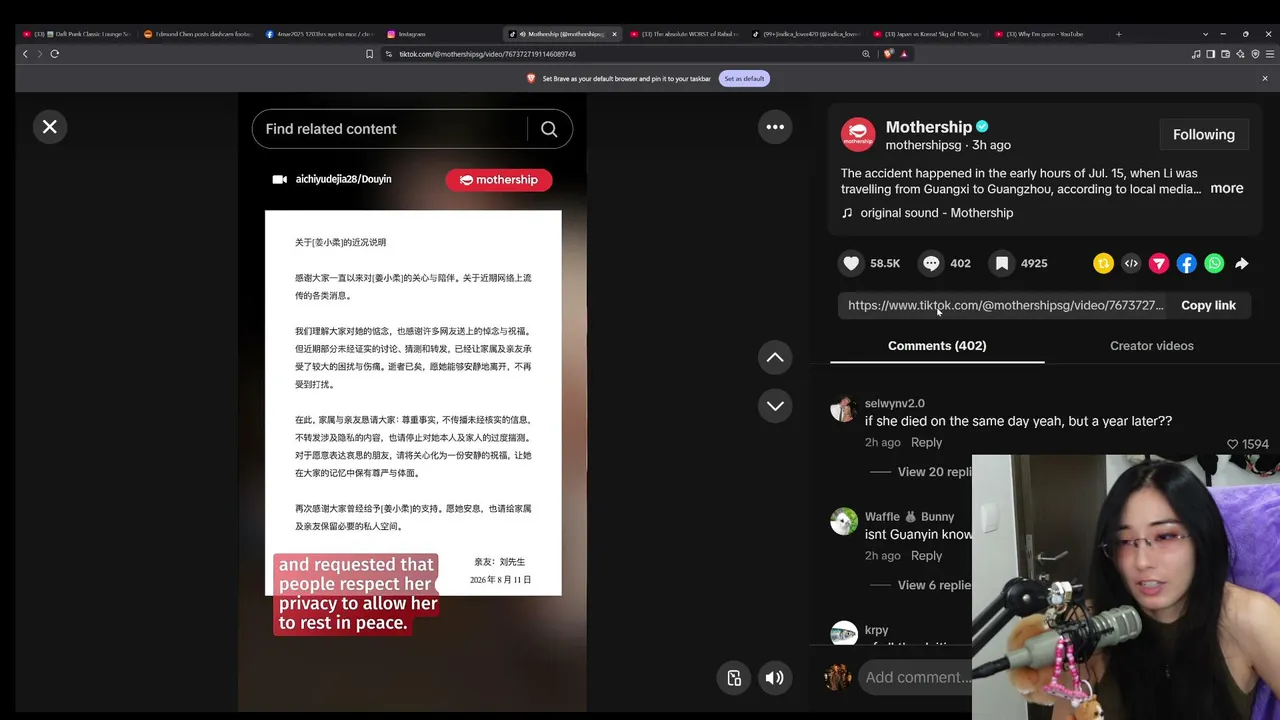Click the krpy username
The image size is (1280, 720).
click(x=876, y=630)
